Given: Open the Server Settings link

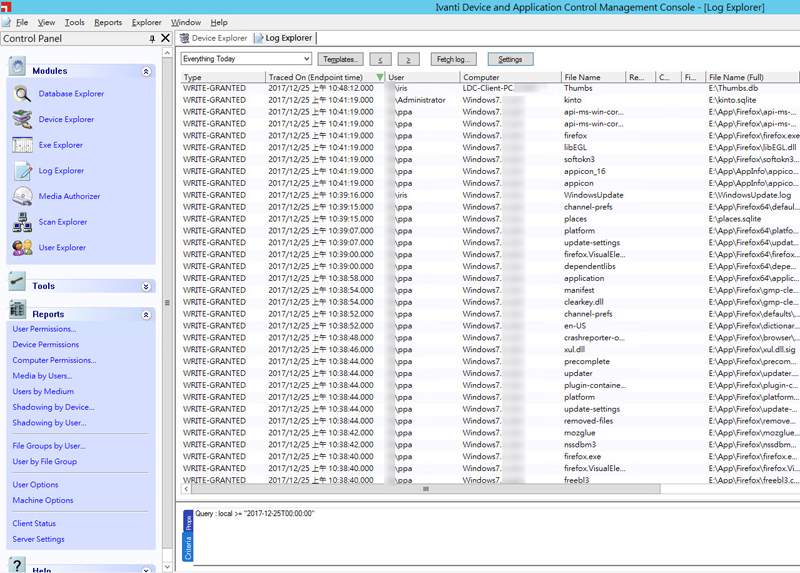Looking at the screenshot, I should click(38, 539).
